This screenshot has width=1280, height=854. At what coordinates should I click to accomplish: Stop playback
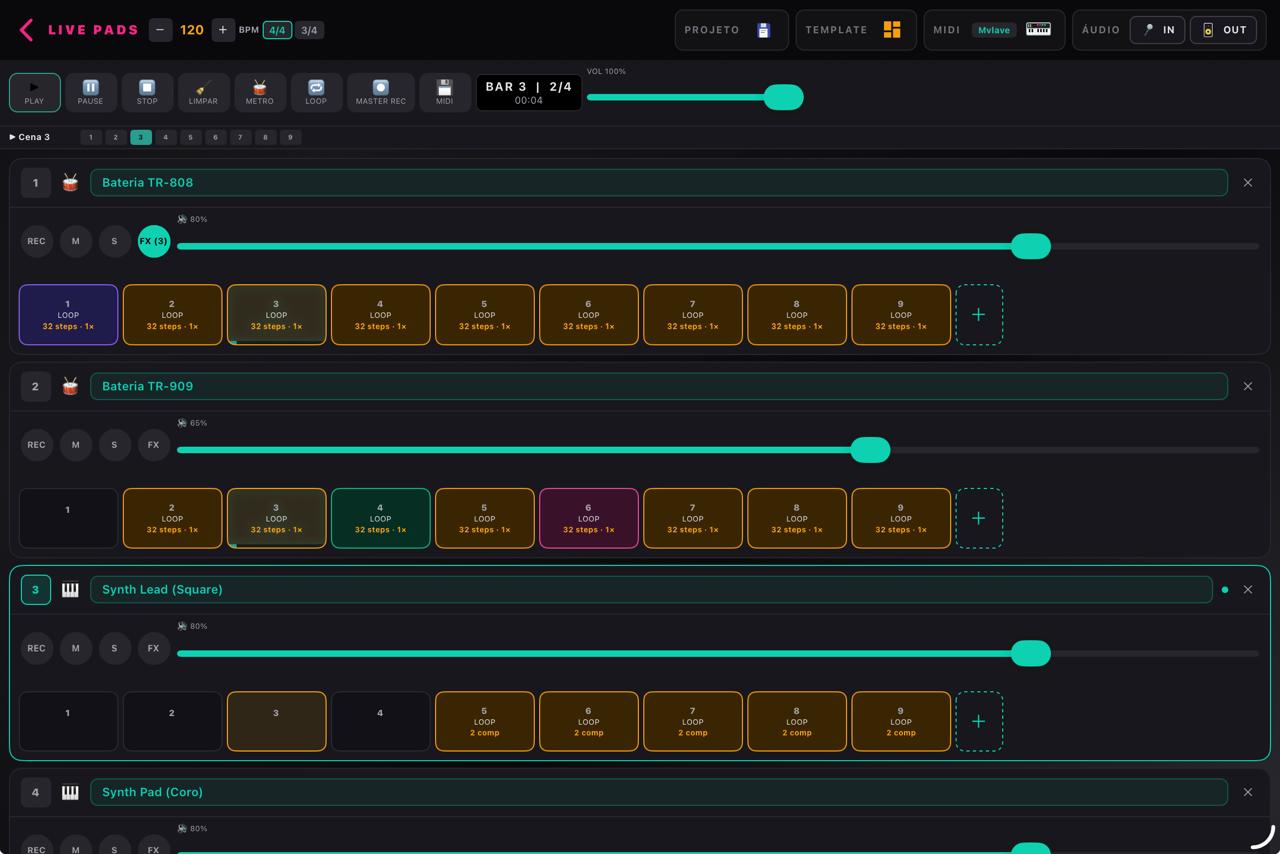147,92
